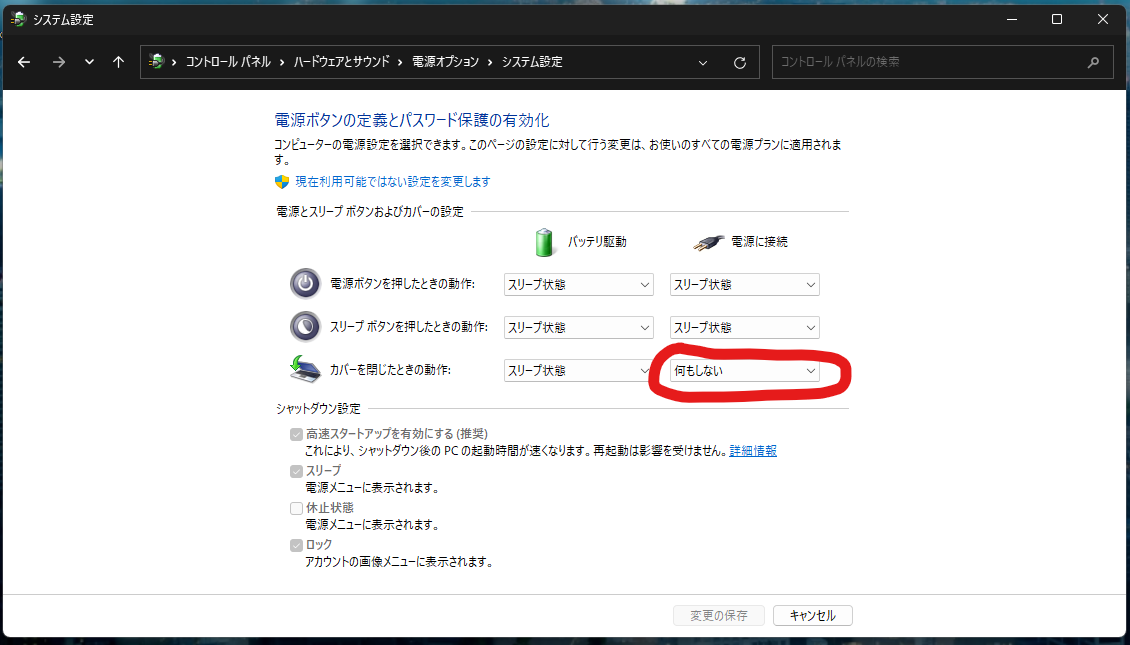Select 電源オプション in breadcrumb
1130x645 pixels.
pyautogui.click(x=445, y=62)
